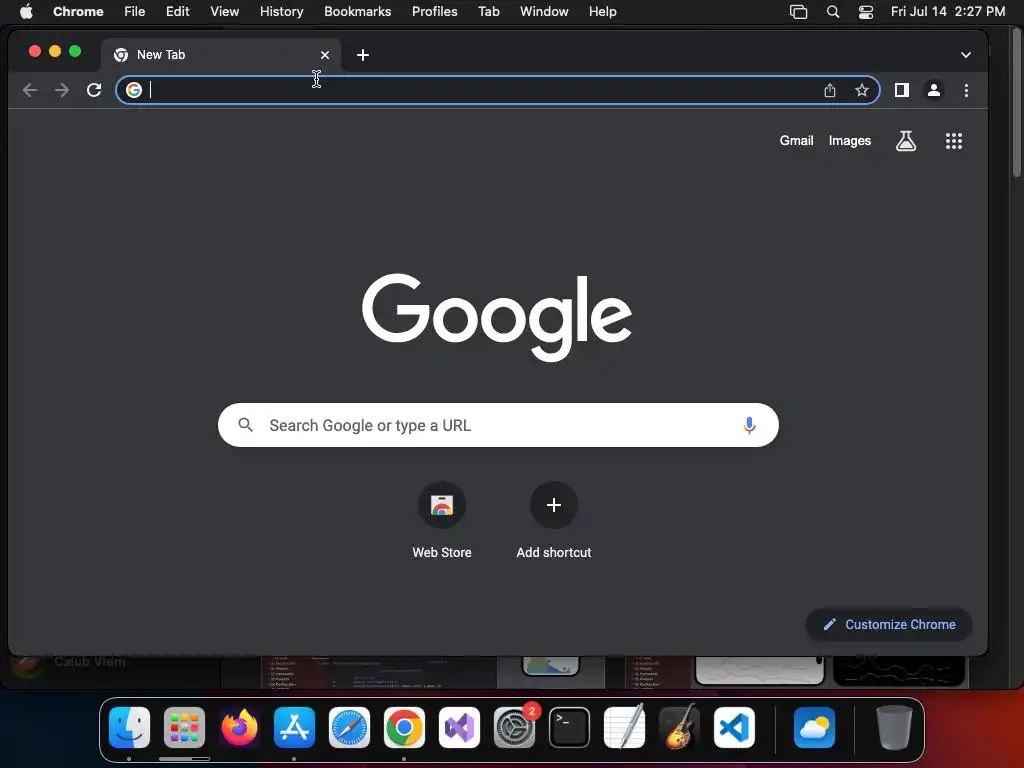
Task: Expand the tab search chevron
Action: [966, 55]
